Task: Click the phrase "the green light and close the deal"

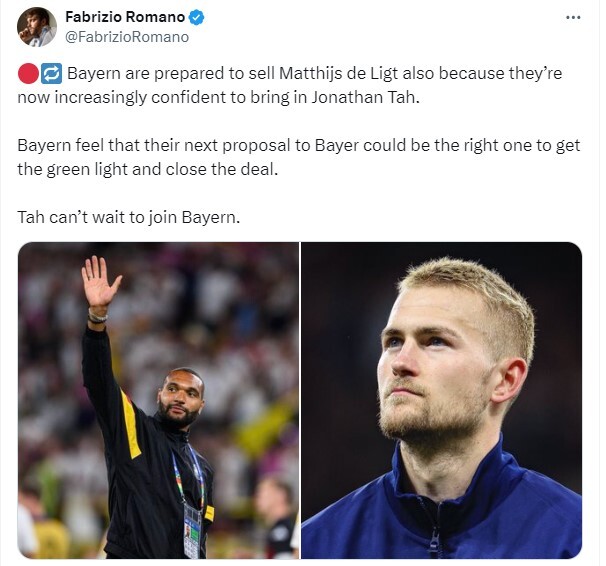Action: tap(148, 170)
